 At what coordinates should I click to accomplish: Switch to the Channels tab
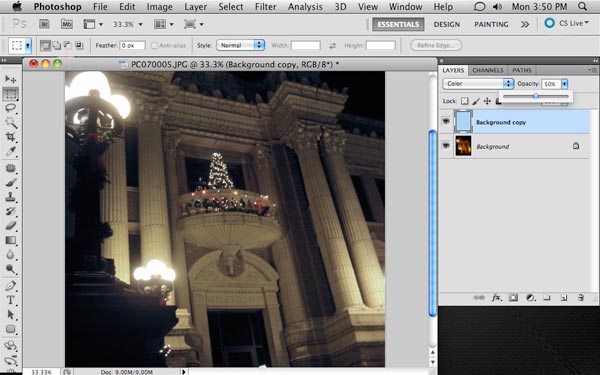(488, 70)
